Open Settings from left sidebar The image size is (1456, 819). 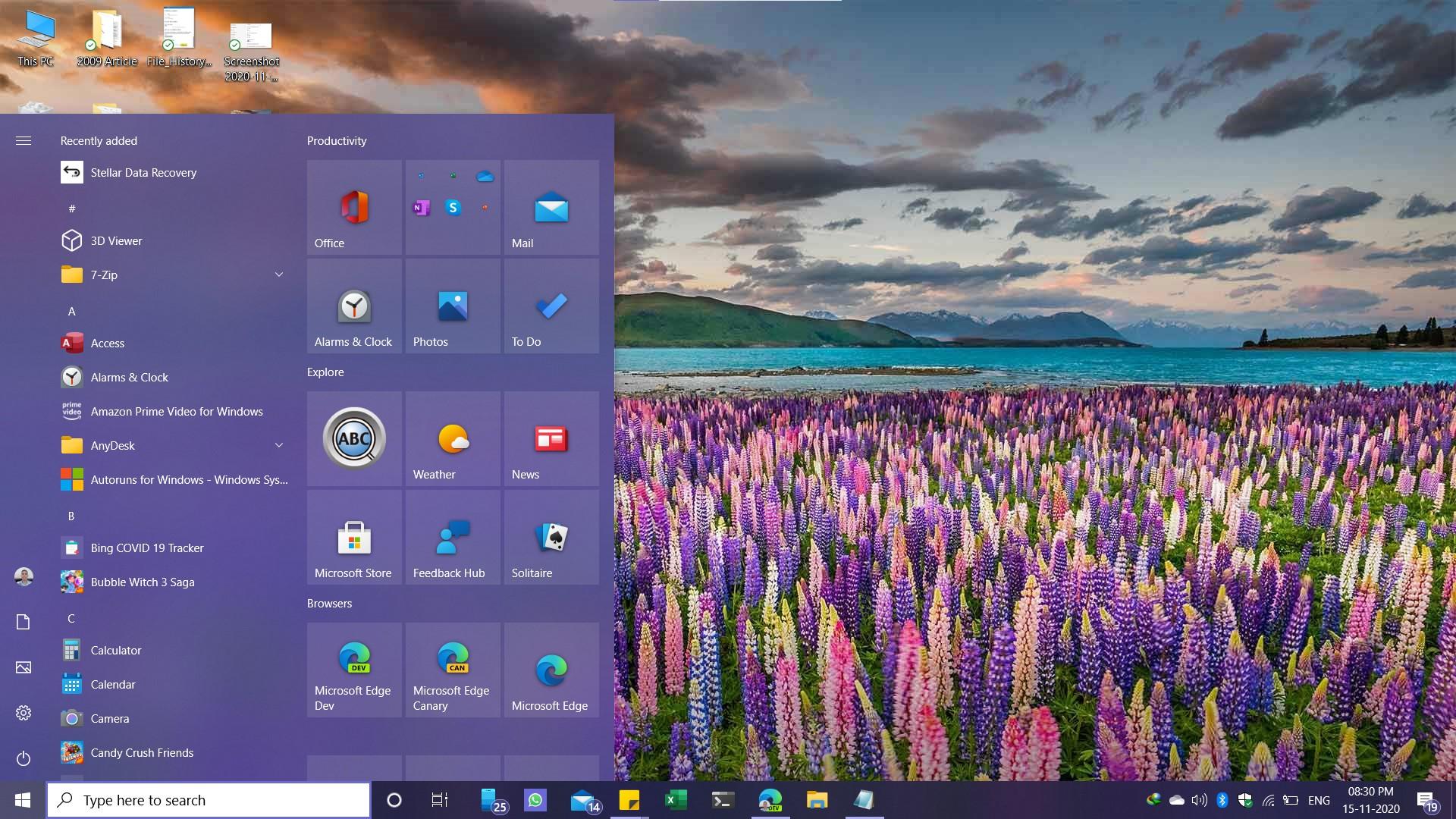pos(23,713)
